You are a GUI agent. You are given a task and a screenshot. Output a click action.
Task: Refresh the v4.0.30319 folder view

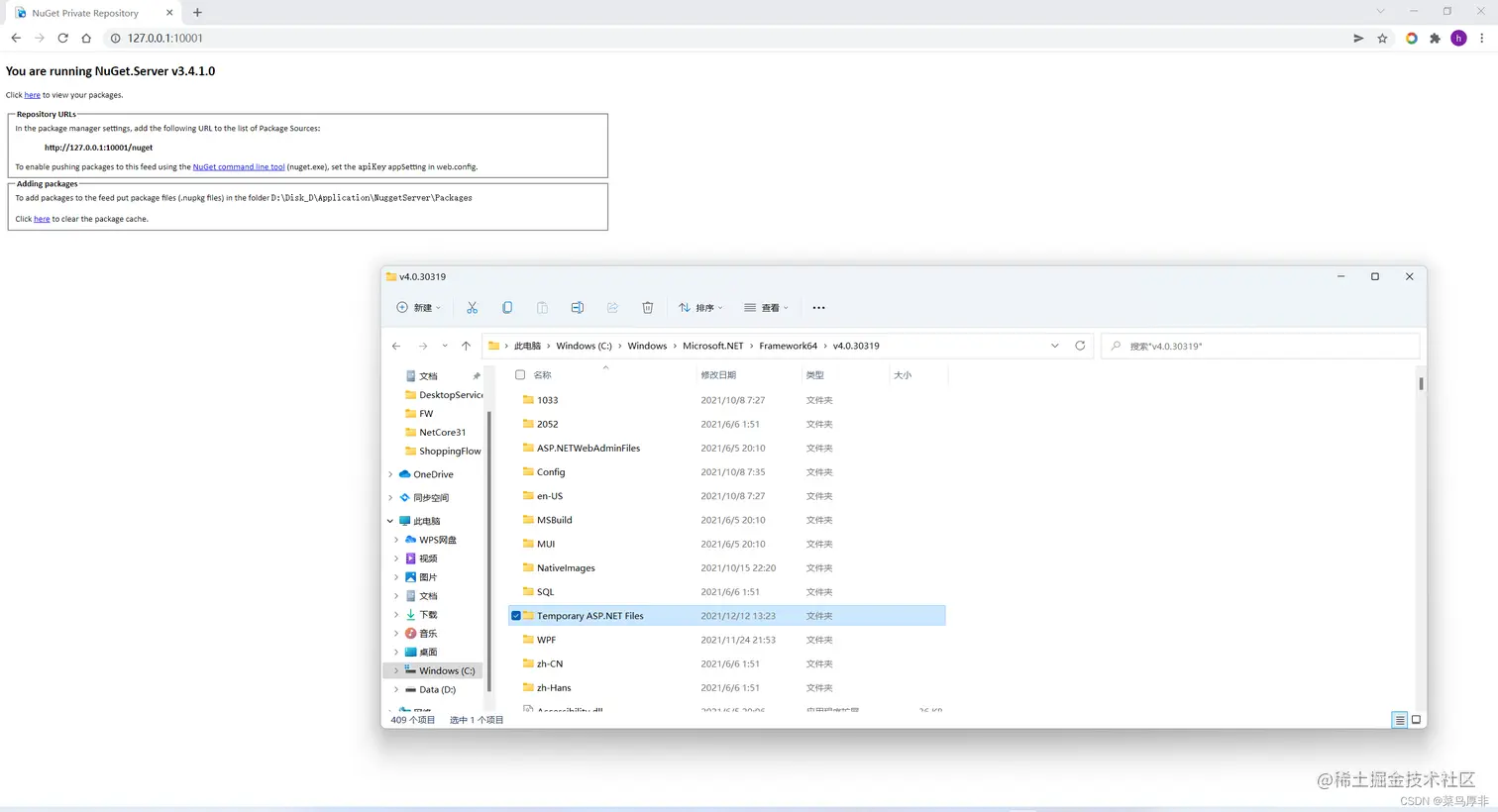click(x=1080, y=346)
